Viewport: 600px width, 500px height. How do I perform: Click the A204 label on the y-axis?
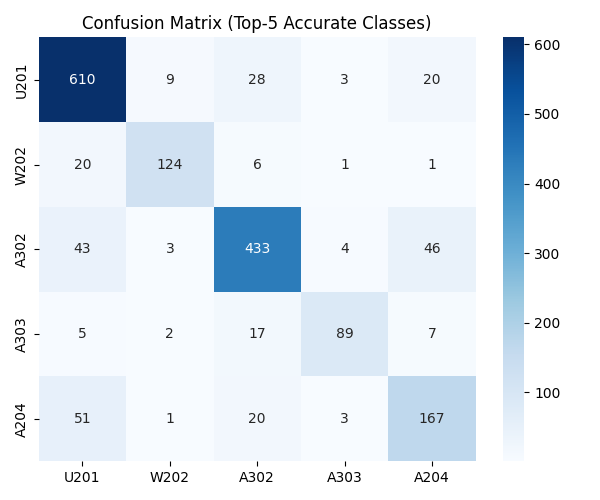[x=22, y=418]
